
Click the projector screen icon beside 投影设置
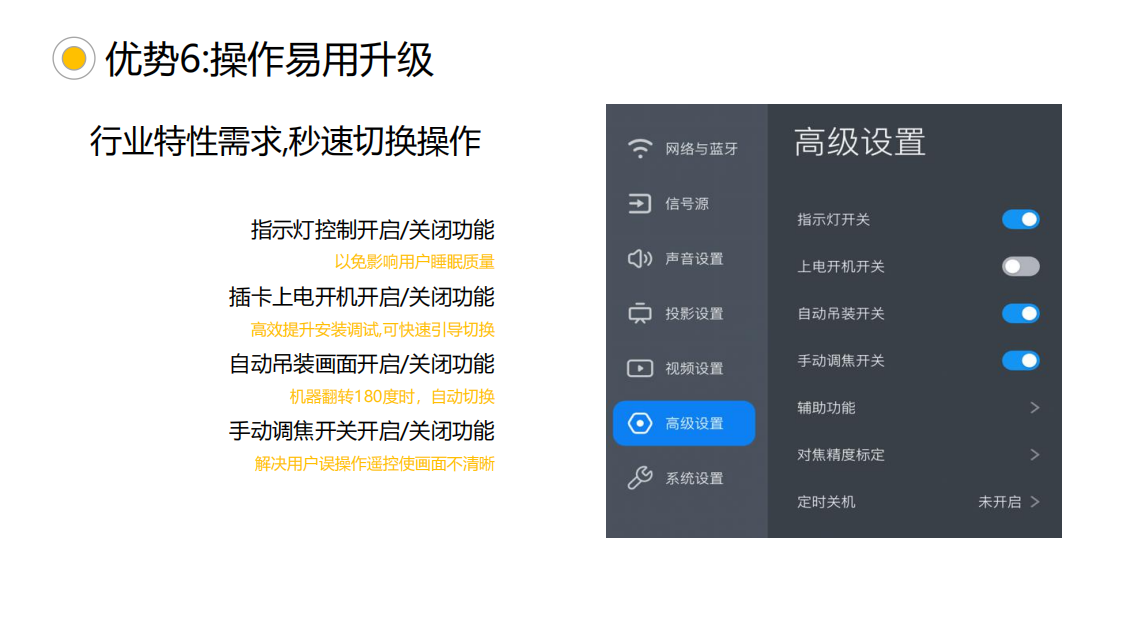pyautogui.click(x=639, y=313)
